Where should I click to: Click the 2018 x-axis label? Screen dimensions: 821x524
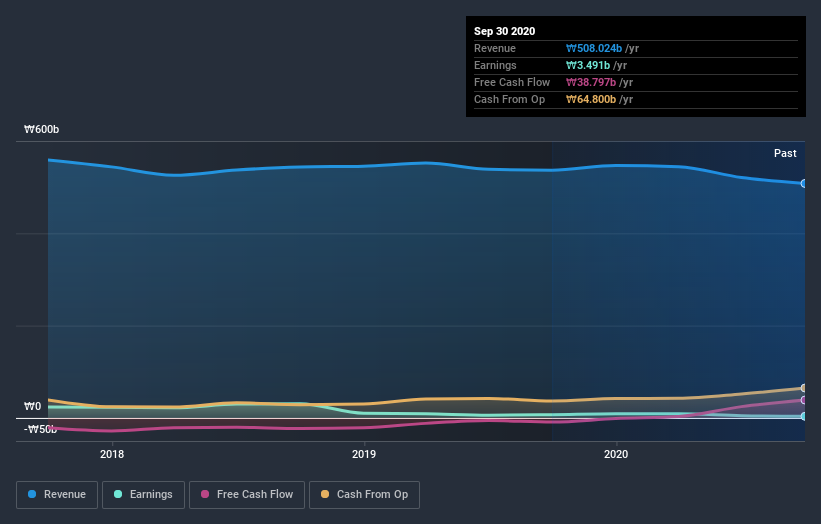coord(112,454)
